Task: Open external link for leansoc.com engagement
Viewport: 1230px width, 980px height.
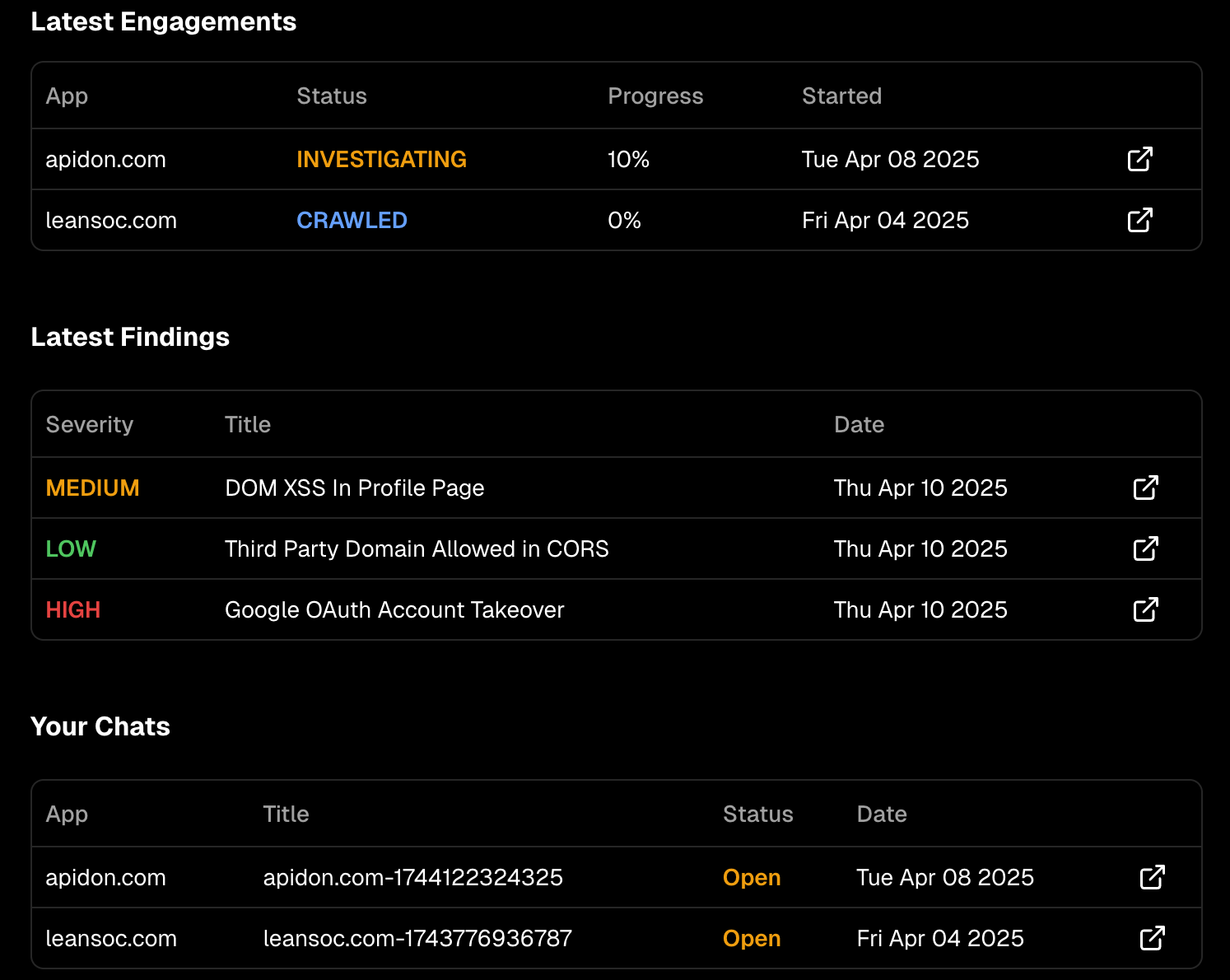Action: point(1139,220)
